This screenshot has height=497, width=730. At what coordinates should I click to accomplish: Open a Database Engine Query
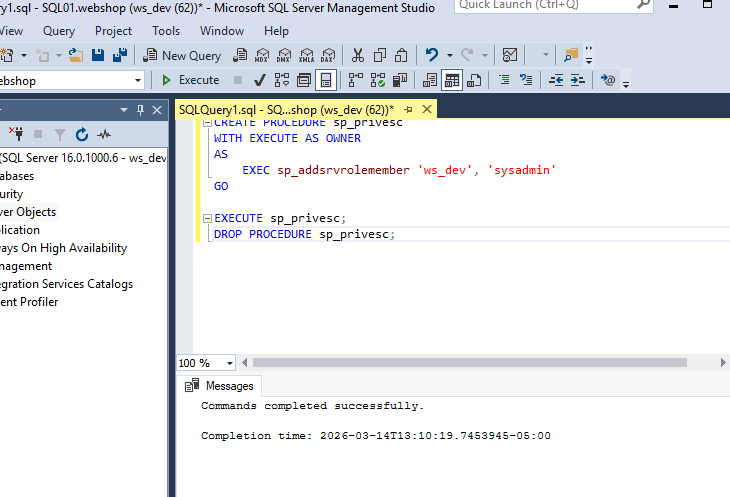click(240, 55)
